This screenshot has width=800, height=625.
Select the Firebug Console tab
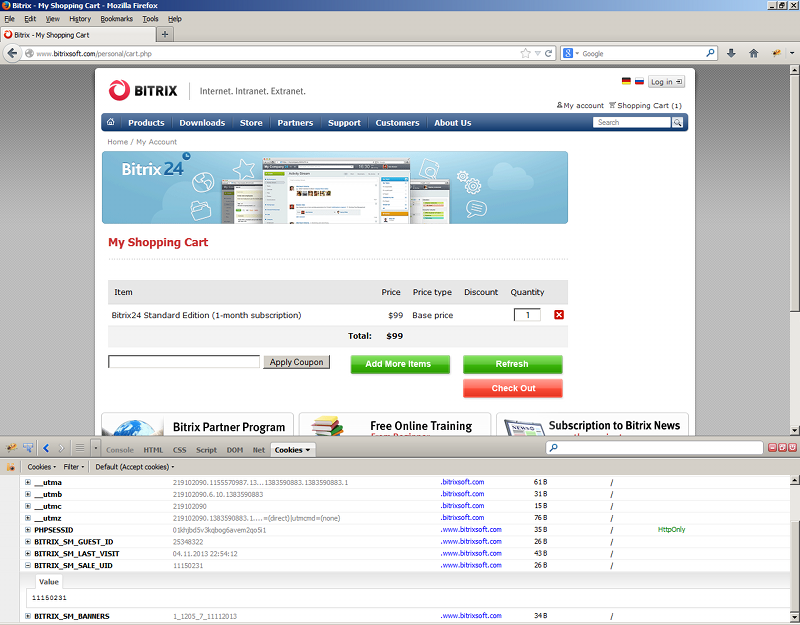[119, 450]
